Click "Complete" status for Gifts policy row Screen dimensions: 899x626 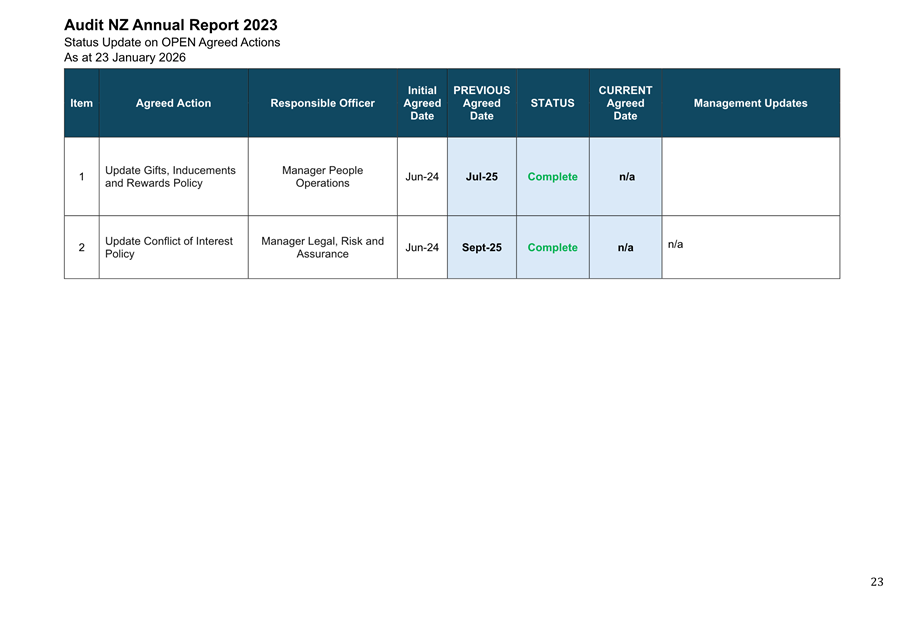pyautogui.click(x=552, y=177)
